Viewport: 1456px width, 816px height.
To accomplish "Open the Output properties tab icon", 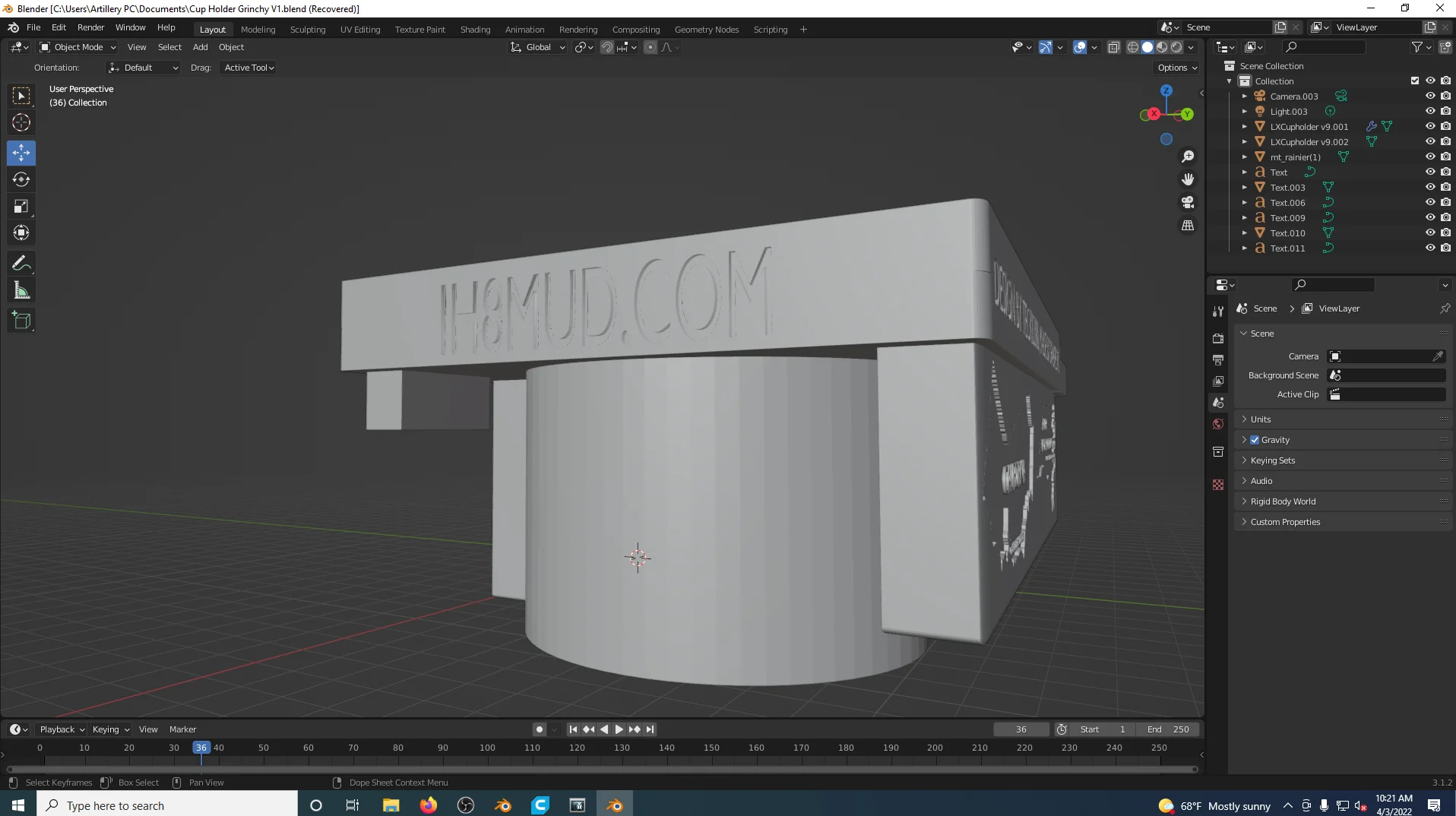I will point(1218,359).
